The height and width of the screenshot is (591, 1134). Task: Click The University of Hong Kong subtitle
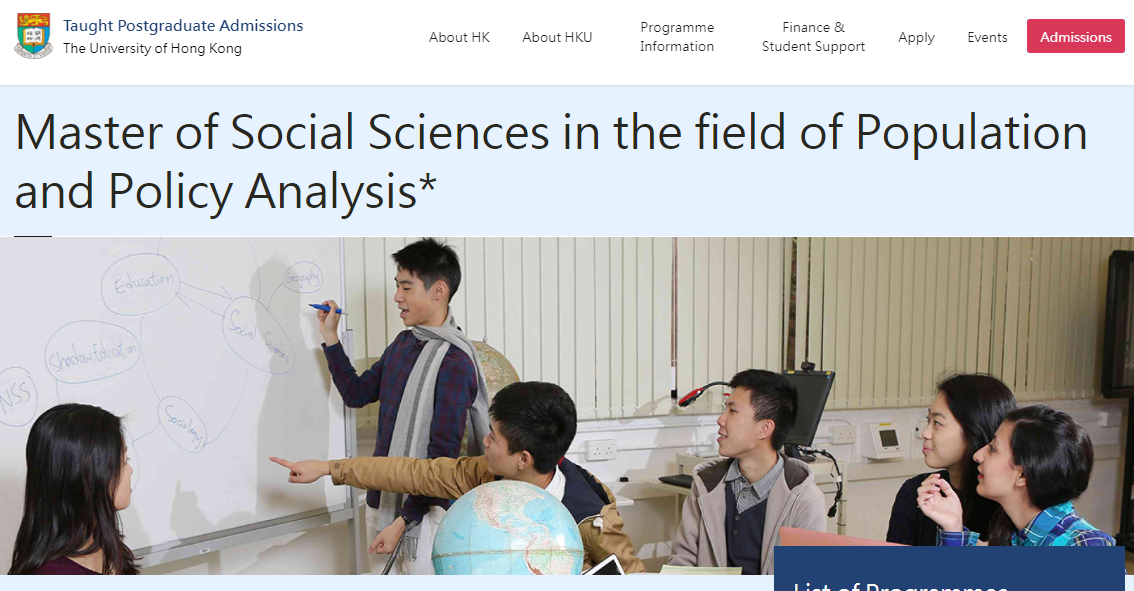(152, 48)
